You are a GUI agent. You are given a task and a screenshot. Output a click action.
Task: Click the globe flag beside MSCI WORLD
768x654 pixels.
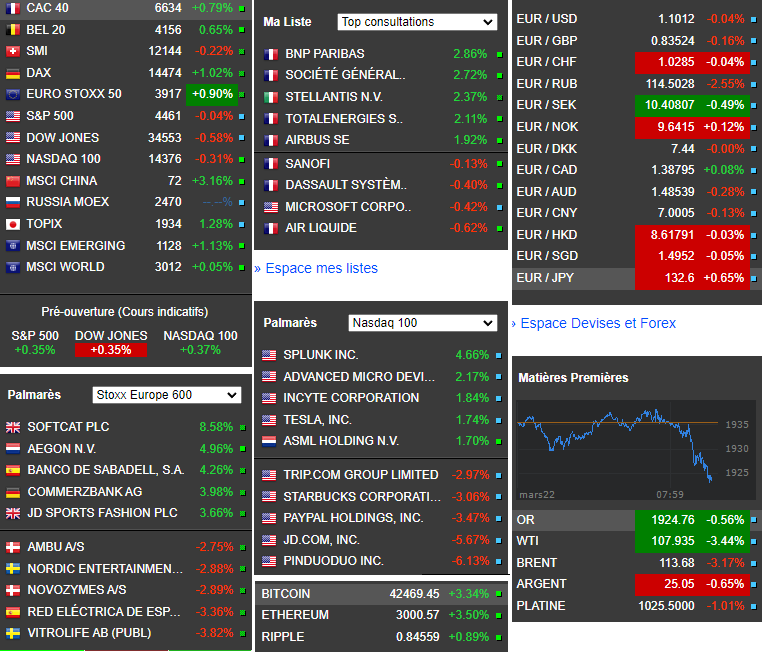(x=13, y=267)
